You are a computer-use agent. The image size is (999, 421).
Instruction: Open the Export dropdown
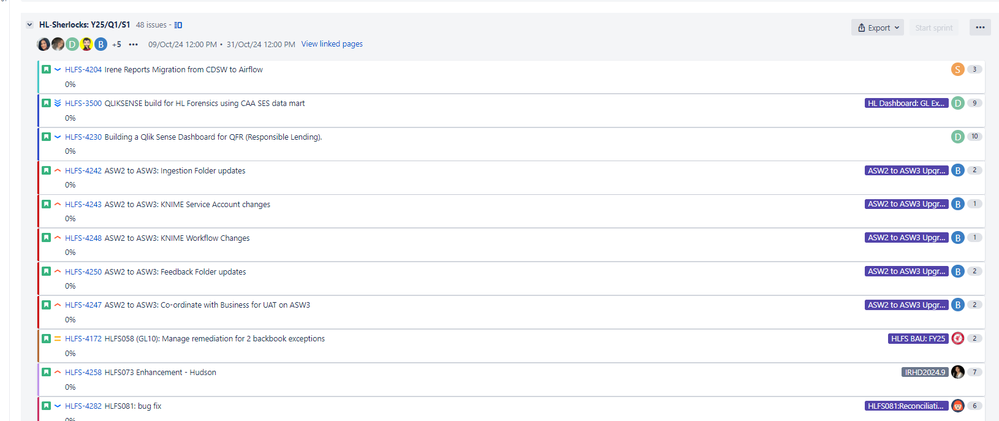point(877,27)
